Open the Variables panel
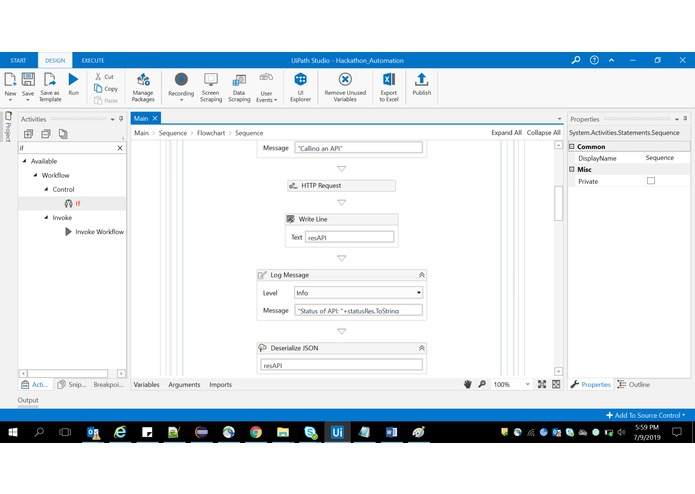 [x=146, y=385]
